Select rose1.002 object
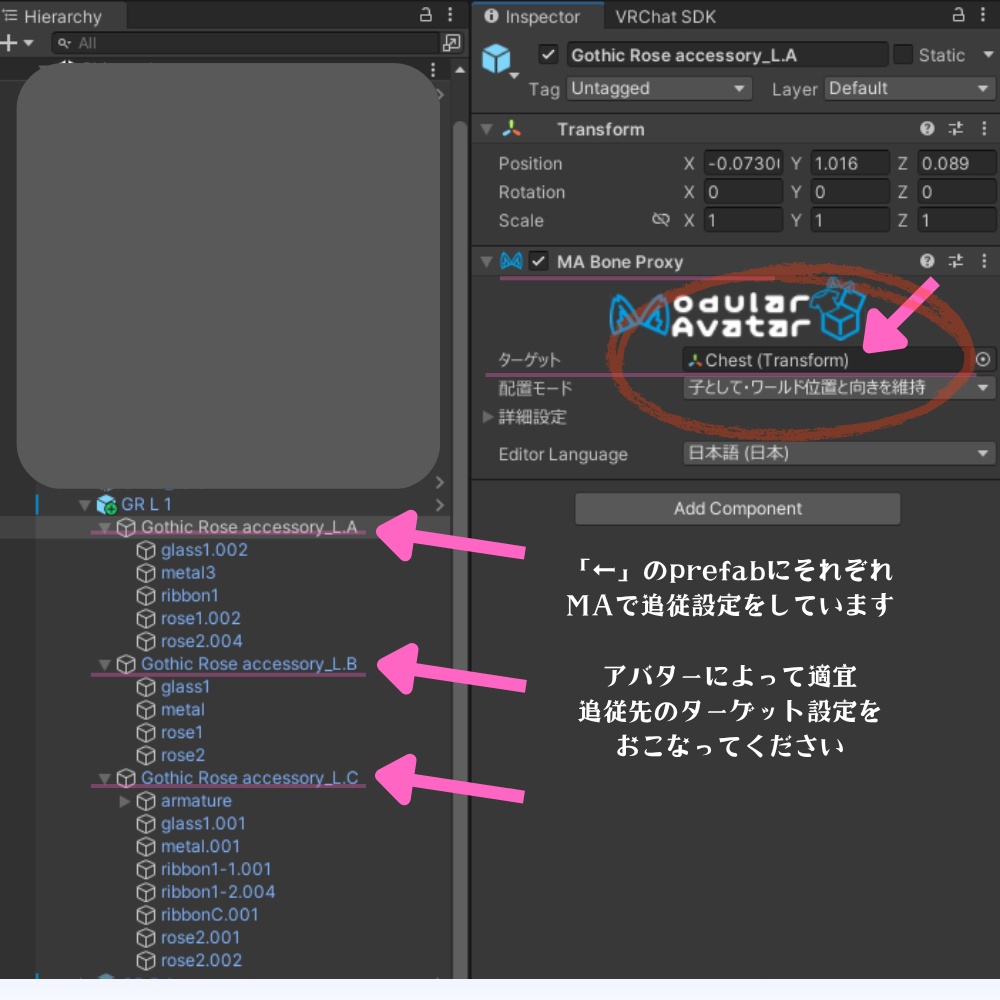Screen dimensions: 1000x1000 [200, 619]
